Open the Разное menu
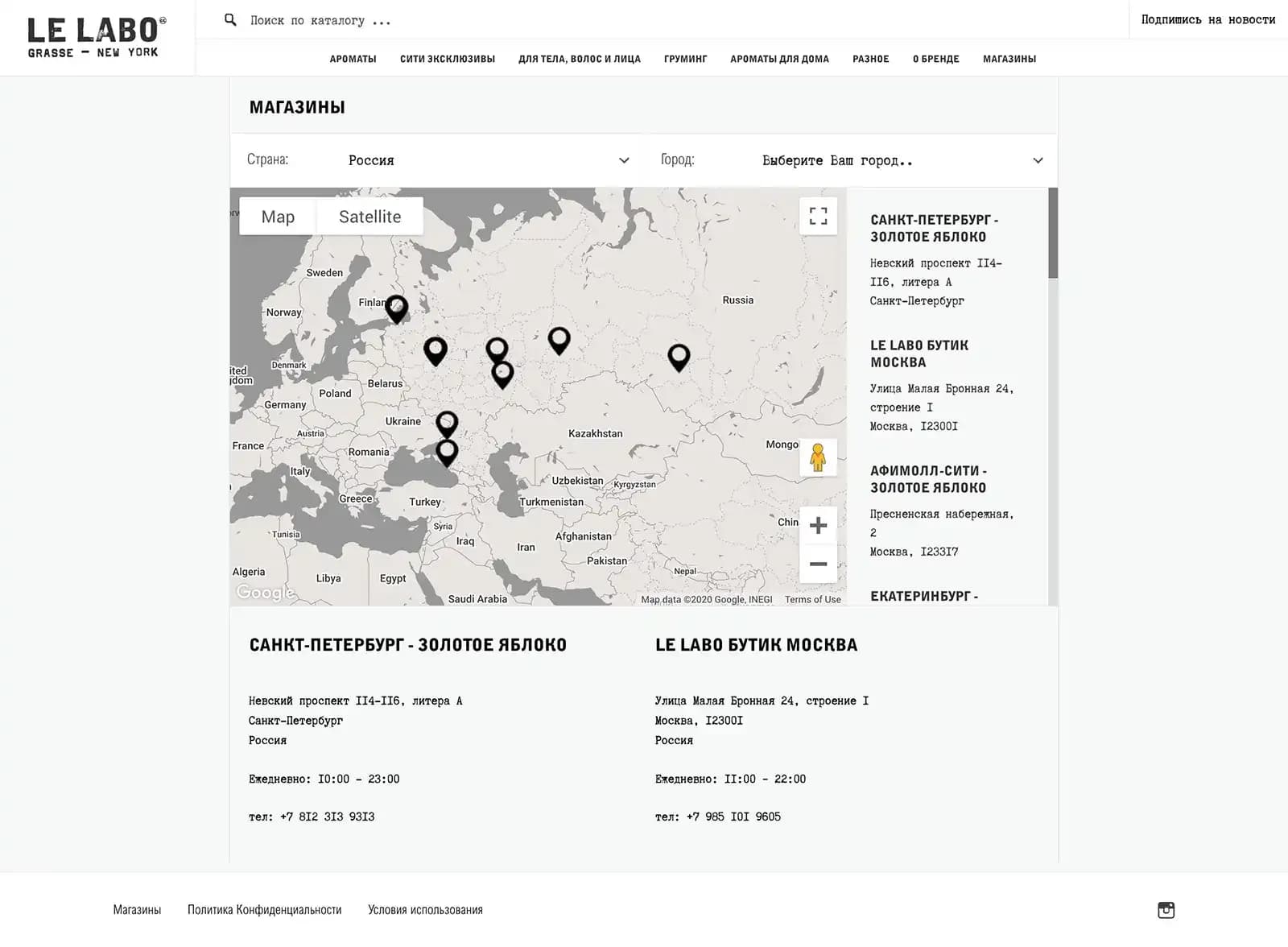The image size is (1288, 947). click(x=871, y=59)
